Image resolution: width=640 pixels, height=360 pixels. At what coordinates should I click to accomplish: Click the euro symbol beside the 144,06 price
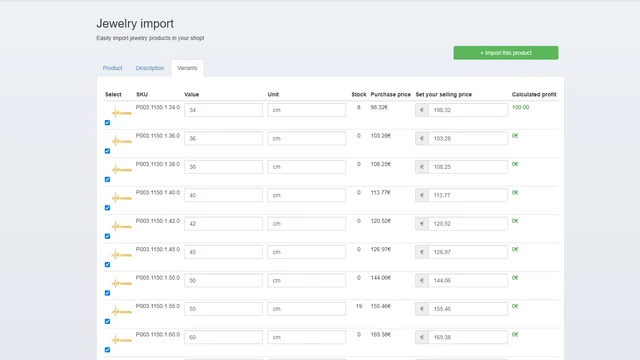[x=422, y=280]
